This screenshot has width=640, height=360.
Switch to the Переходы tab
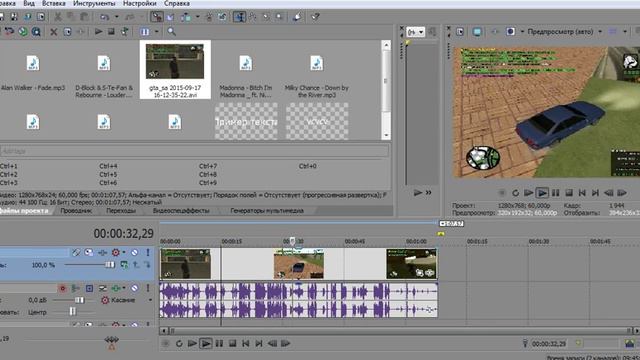(121, 211)
